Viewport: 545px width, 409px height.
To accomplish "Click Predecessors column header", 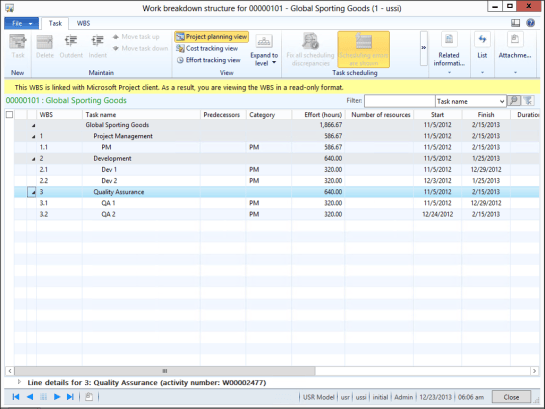I will [223, 115].
